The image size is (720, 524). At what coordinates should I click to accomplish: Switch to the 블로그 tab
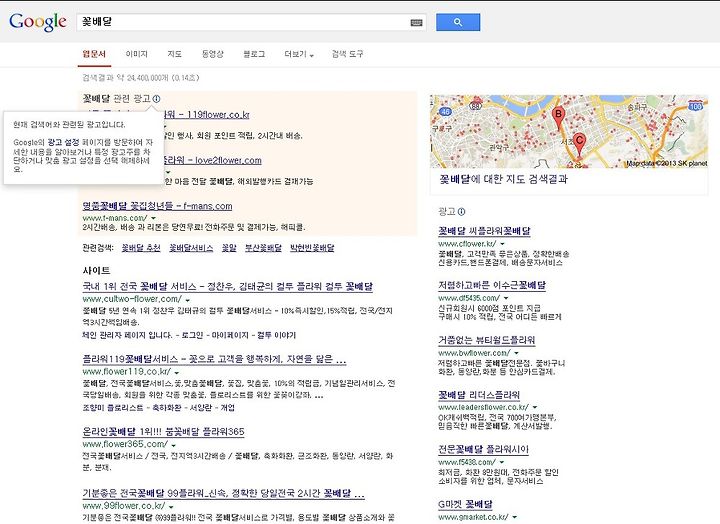[x=254, y=54]
